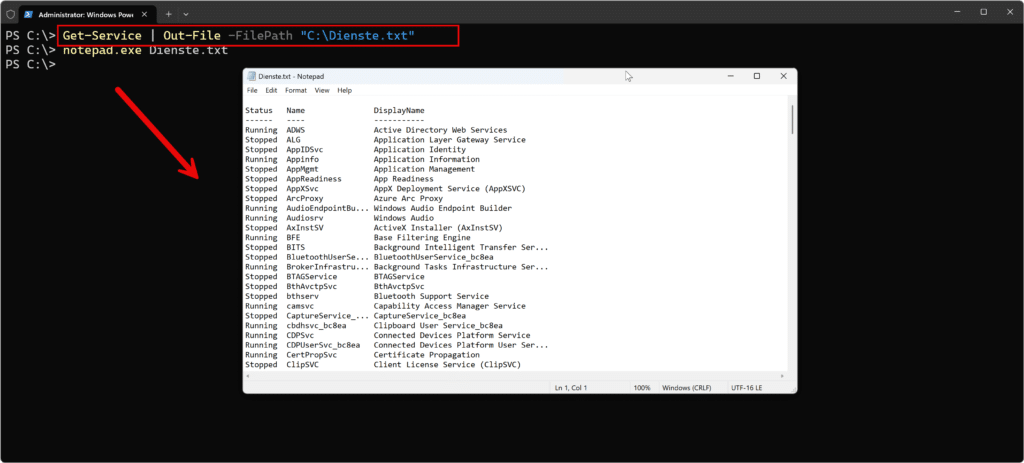The image size is (1024, 463).
Task: Close the PowerShell terminal window
Action: [x=1010, y=12]
